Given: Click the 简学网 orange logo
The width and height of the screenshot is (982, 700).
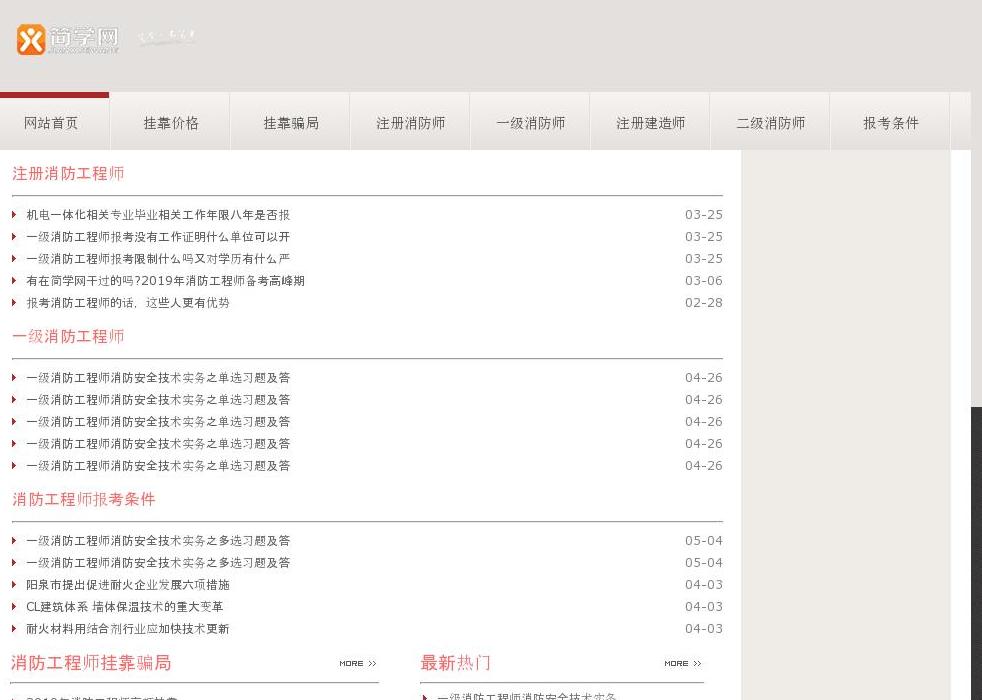Looking at the screenshot, I should [x=68, y=39].
